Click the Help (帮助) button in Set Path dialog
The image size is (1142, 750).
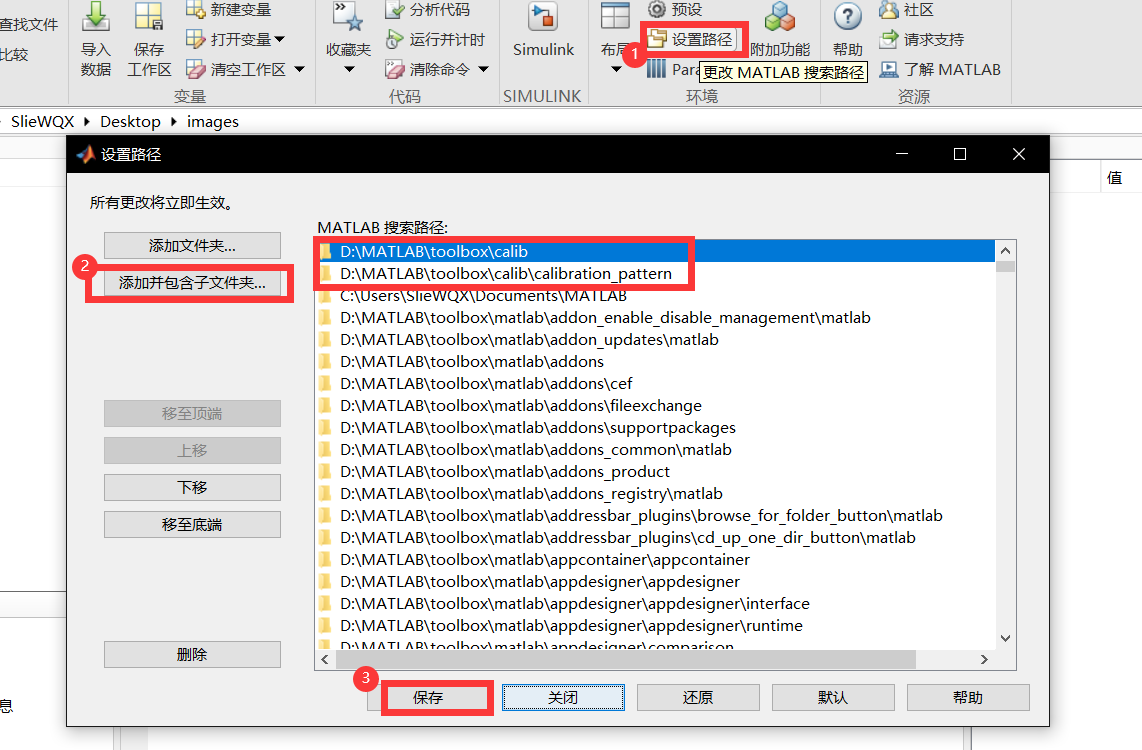click(968, 698)
